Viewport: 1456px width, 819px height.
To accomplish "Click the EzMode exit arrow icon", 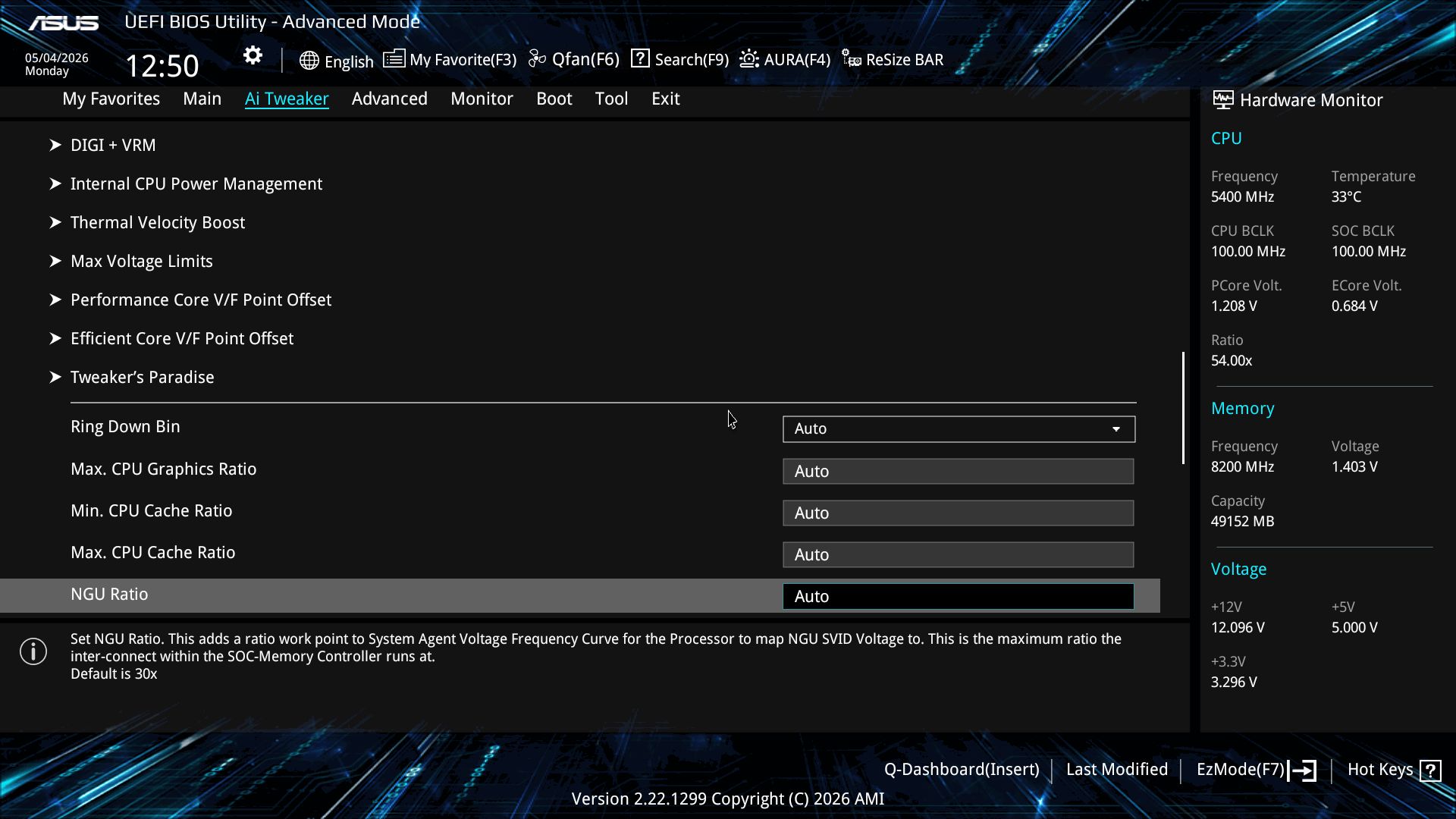I will (x=1302, y=770).
